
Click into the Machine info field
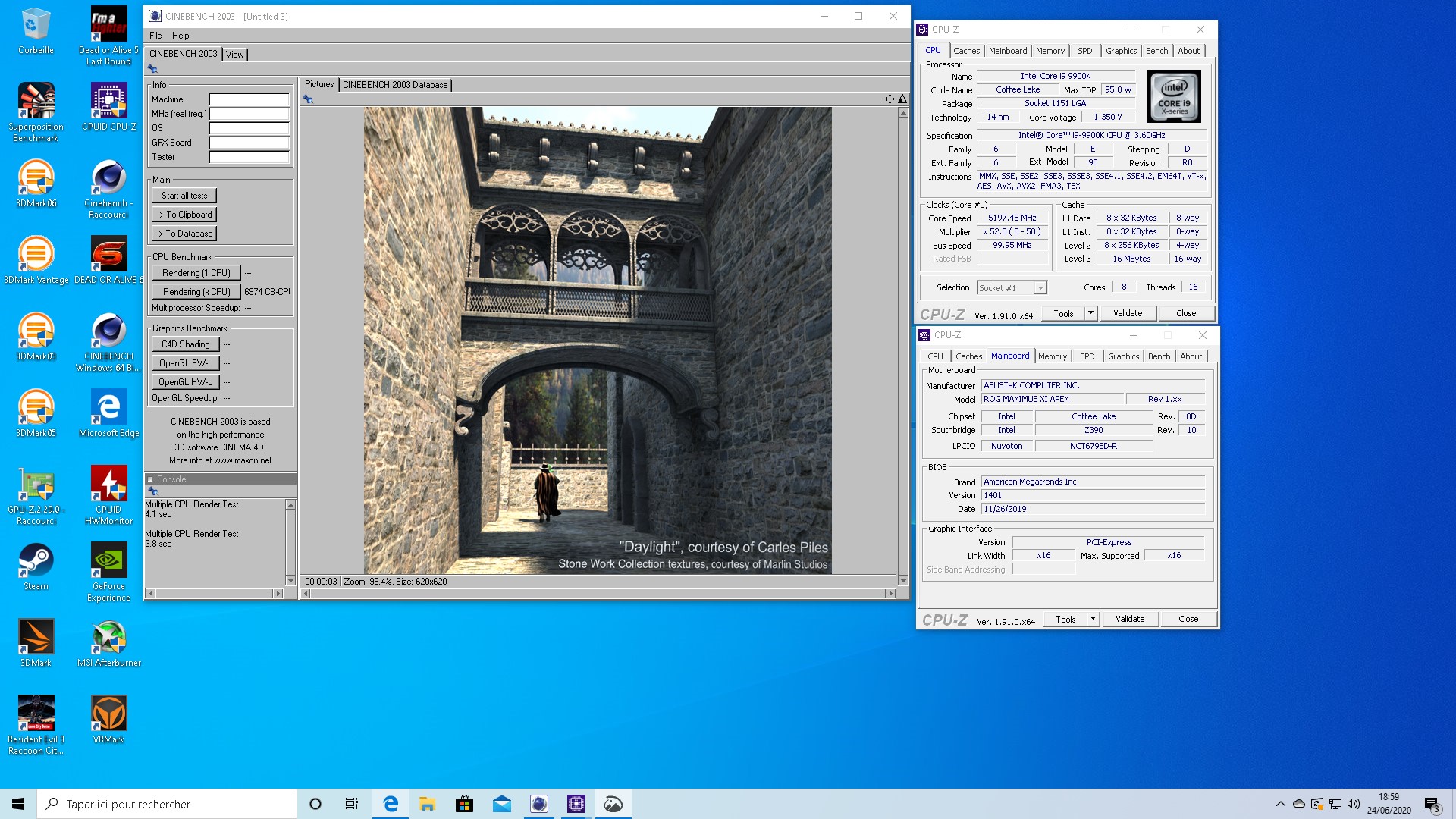coord(249,99)
